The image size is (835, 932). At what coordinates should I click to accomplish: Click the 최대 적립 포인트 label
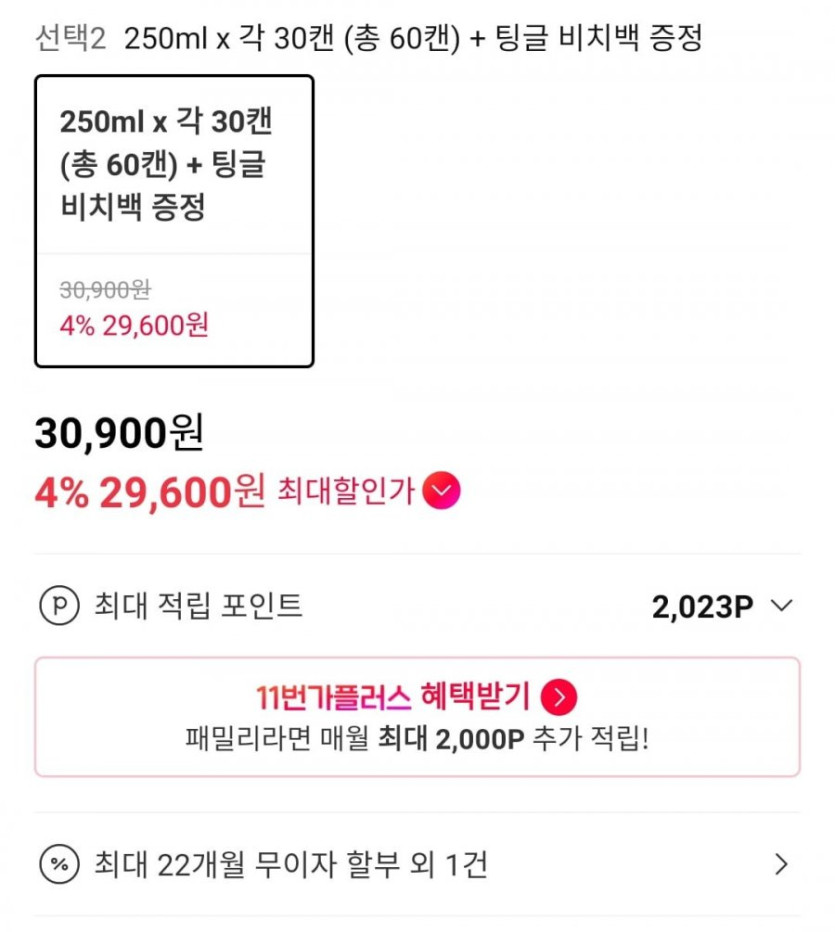point(197,606)
